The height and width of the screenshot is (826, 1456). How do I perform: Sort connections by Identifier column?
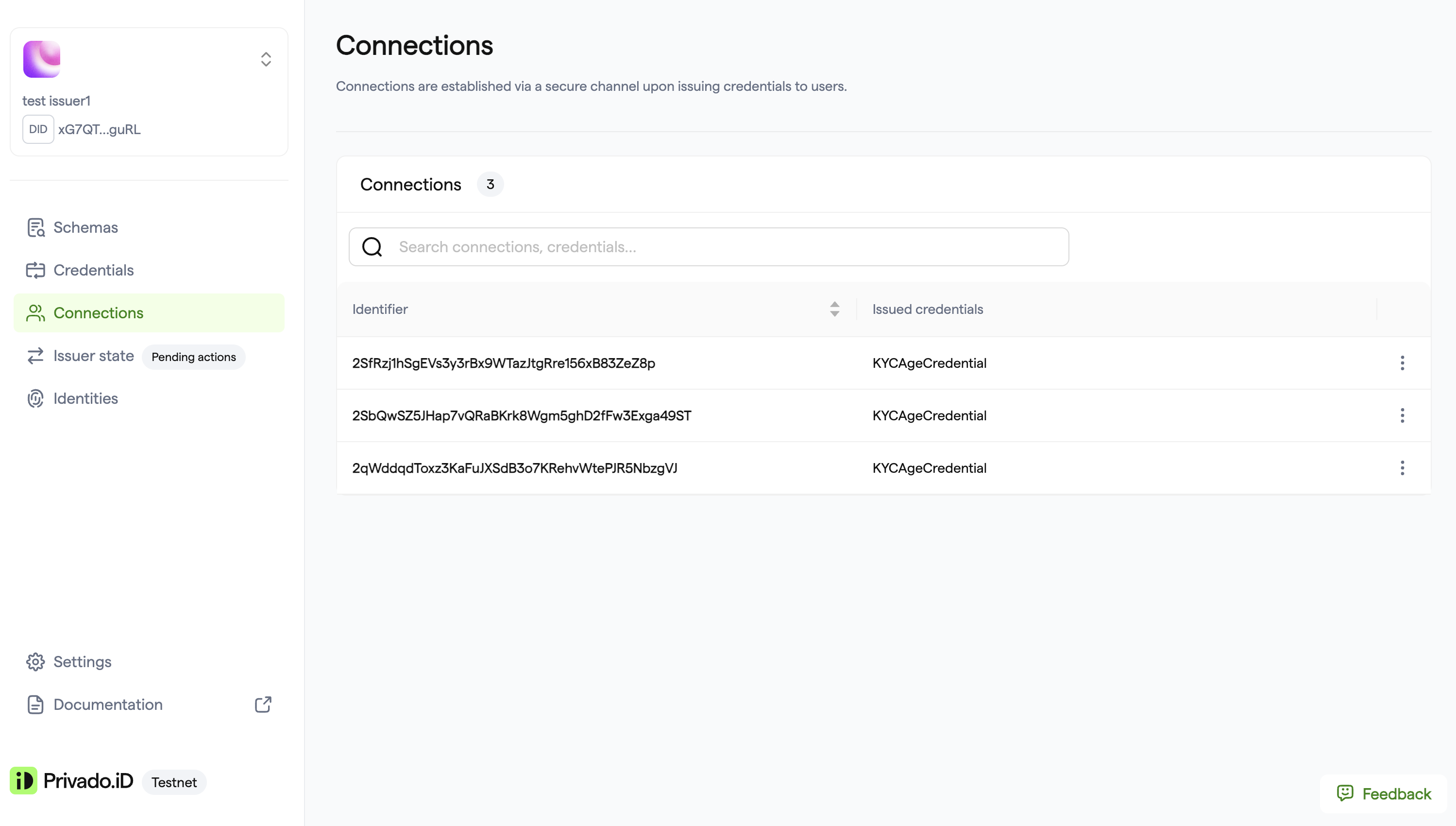(x=834, y=309)
